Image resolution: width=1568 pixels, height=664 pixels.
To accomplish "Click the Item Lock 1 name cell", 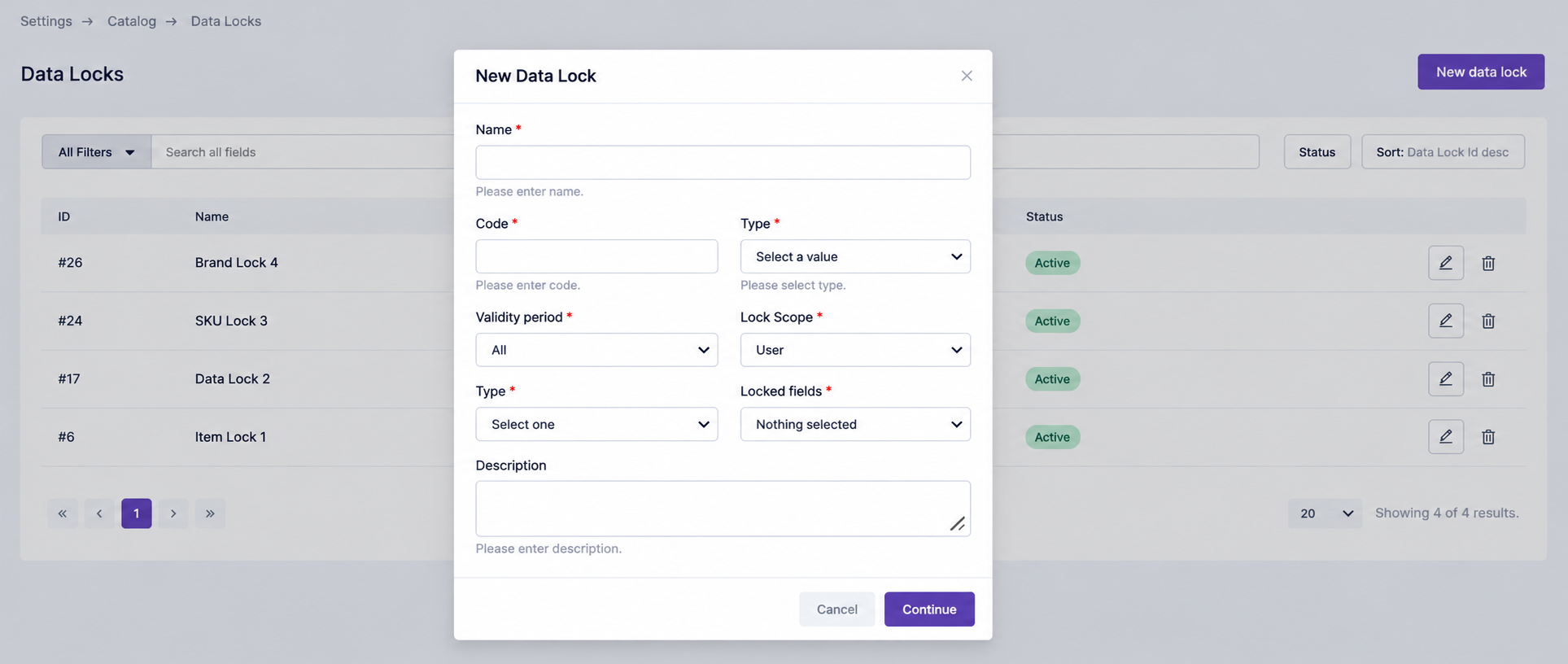I will [x=230, y=437].
